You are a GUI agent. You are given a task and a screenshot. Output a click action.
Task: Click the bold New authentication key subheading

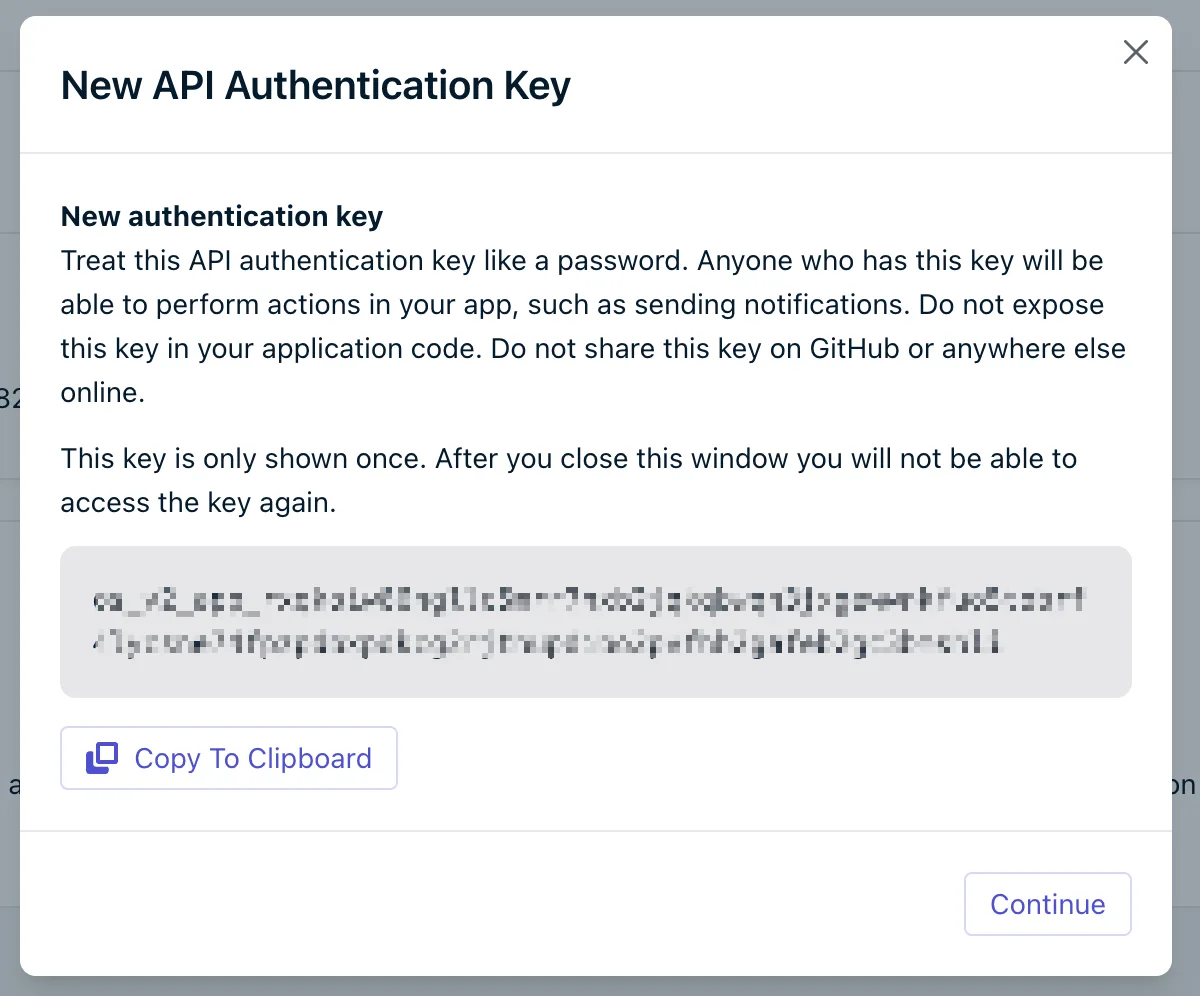[222, 216]
